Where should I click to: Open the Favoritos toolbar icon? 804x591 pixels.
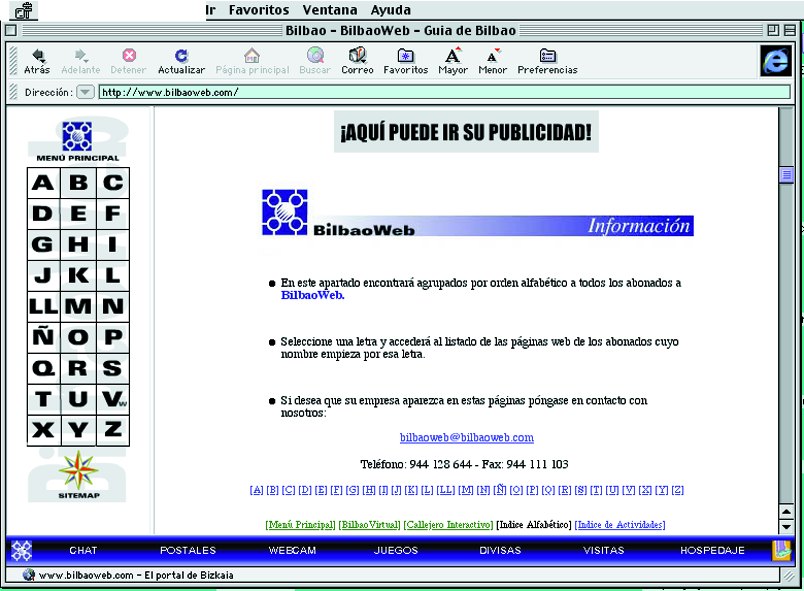(406, 55)
